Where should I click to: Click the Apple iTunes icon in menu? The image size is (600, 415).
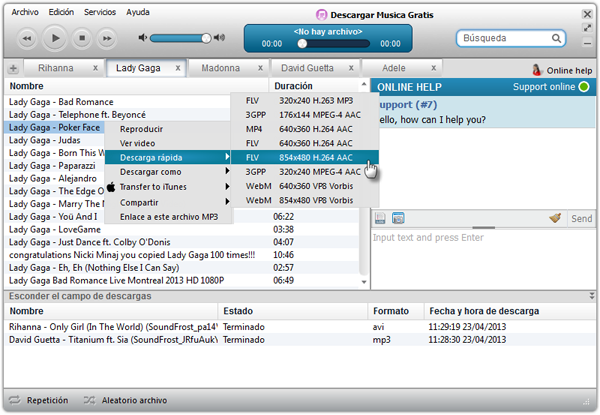tap(111, 187)
